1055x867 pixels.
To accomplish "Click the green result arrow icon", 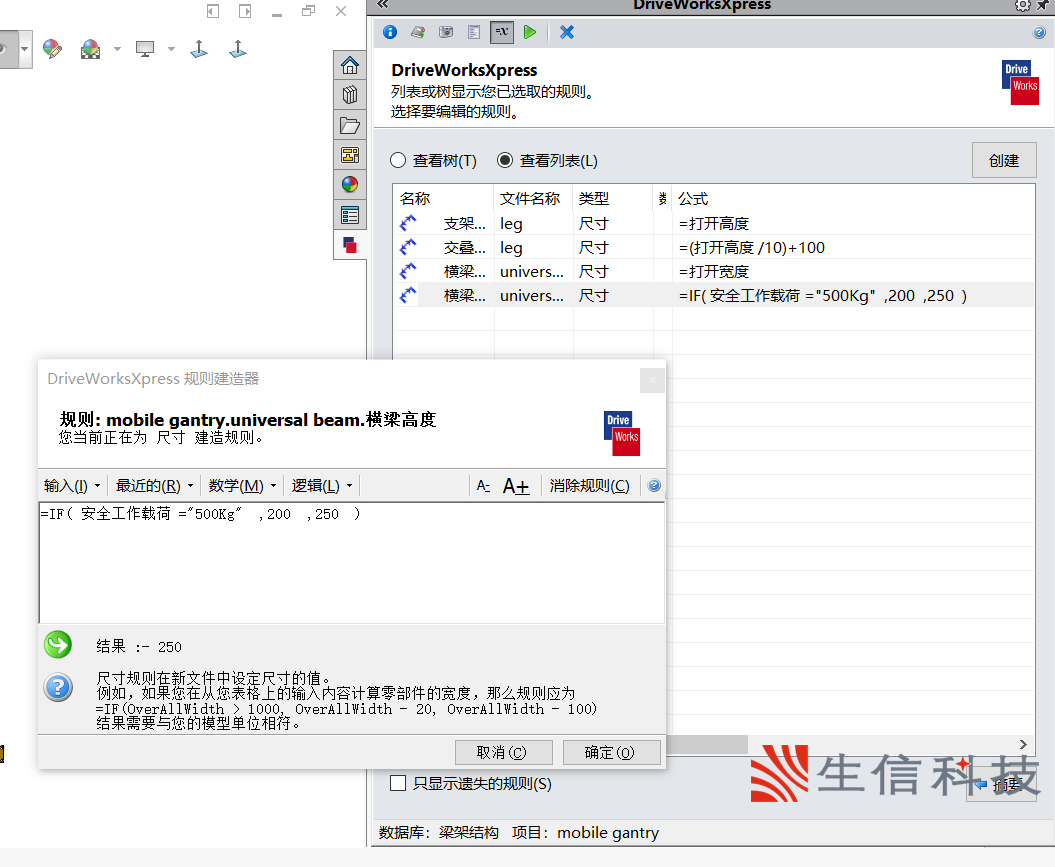I will tap(59, 644).
